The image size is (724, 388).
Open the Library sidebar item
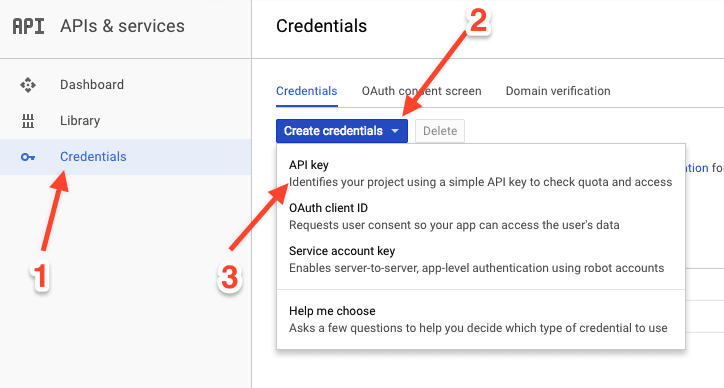[x=126, y=121]
